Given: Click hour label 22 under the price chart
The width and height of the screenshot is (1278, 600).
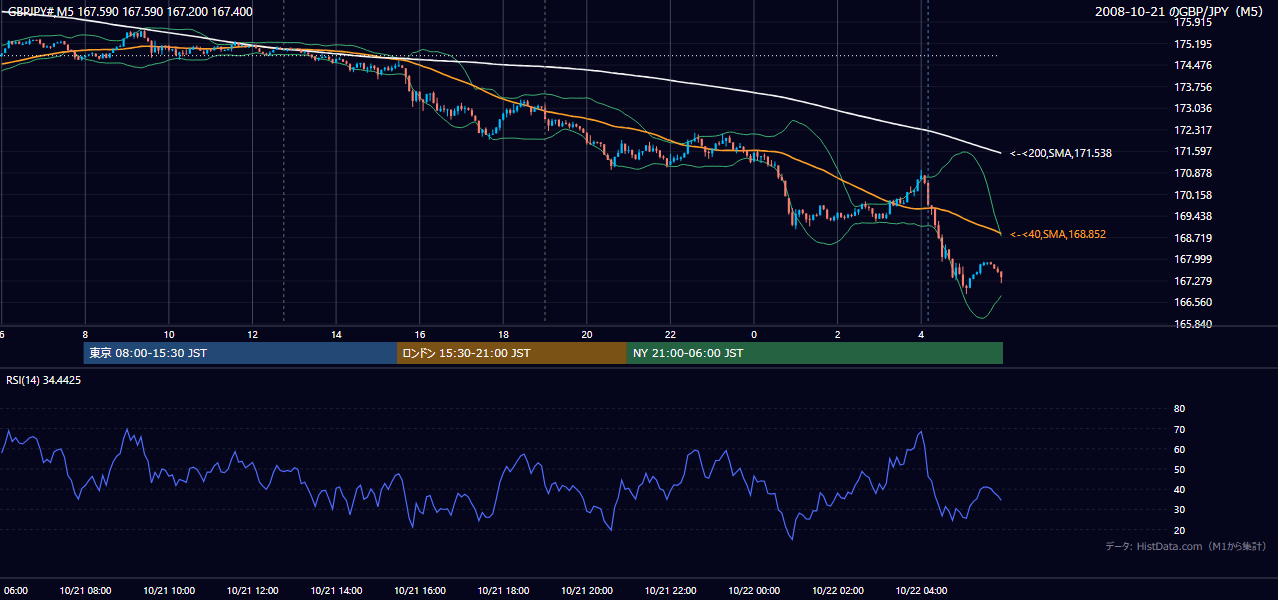Looking at the screenshot, I should pos(670,334).
